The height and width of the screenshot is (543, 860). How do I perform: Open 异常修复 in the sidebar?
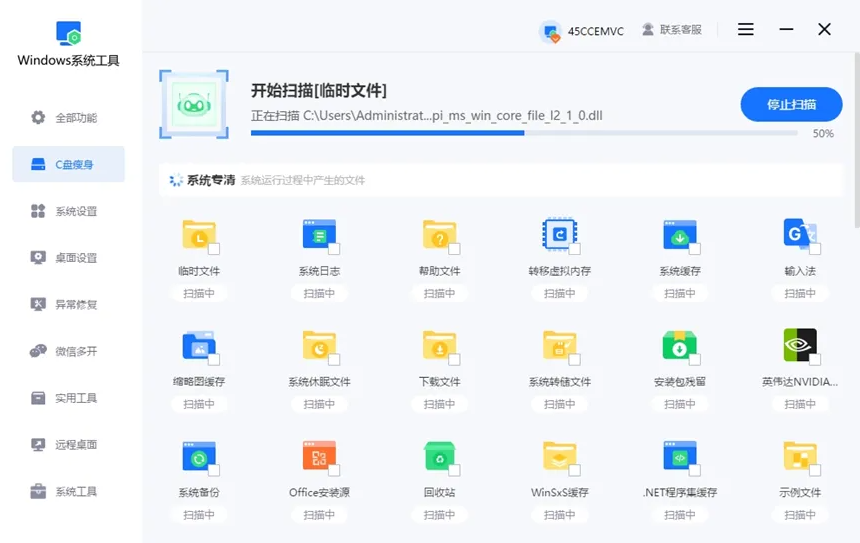point(69,304)
